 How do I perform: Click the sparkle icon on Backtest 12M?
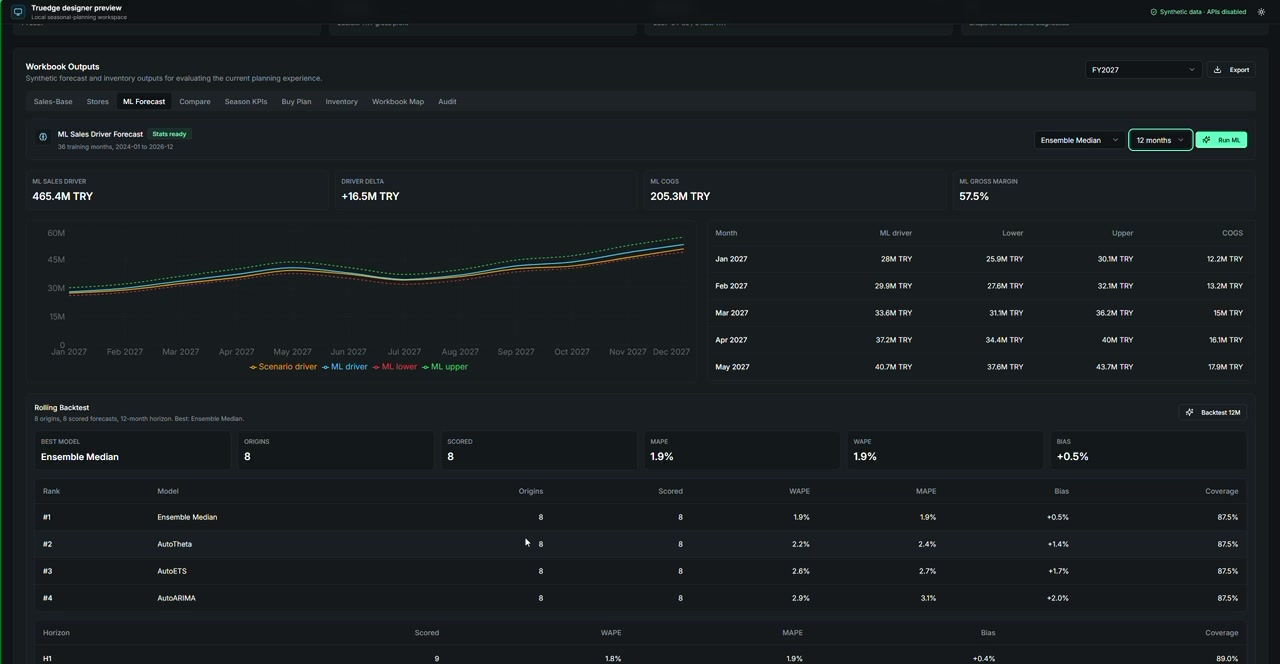coord(1189,412)
